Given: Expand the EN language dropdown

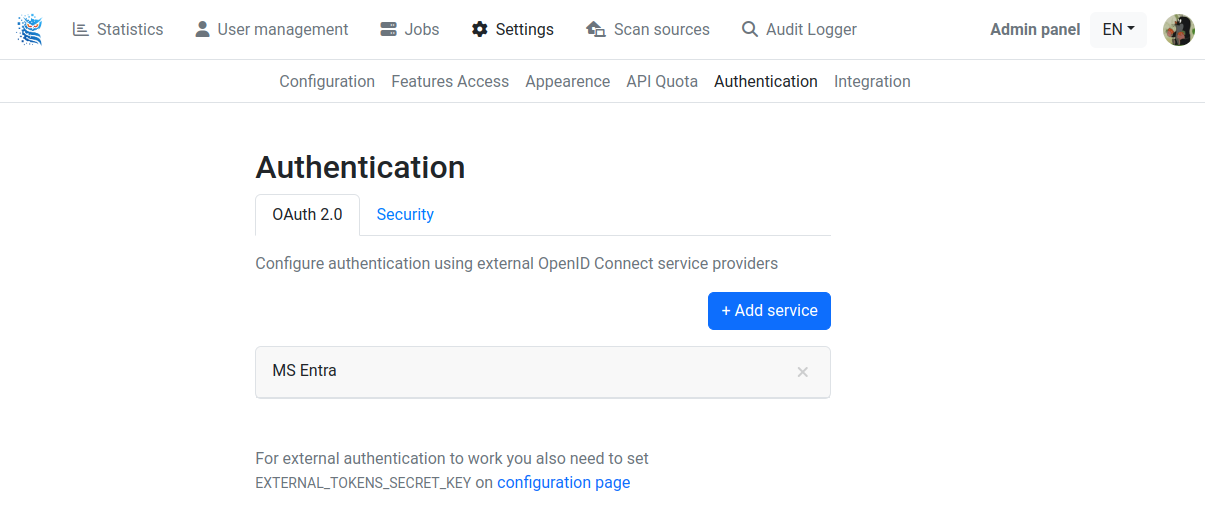Looking at the screenshot, I should click(x=1118, y=30).
